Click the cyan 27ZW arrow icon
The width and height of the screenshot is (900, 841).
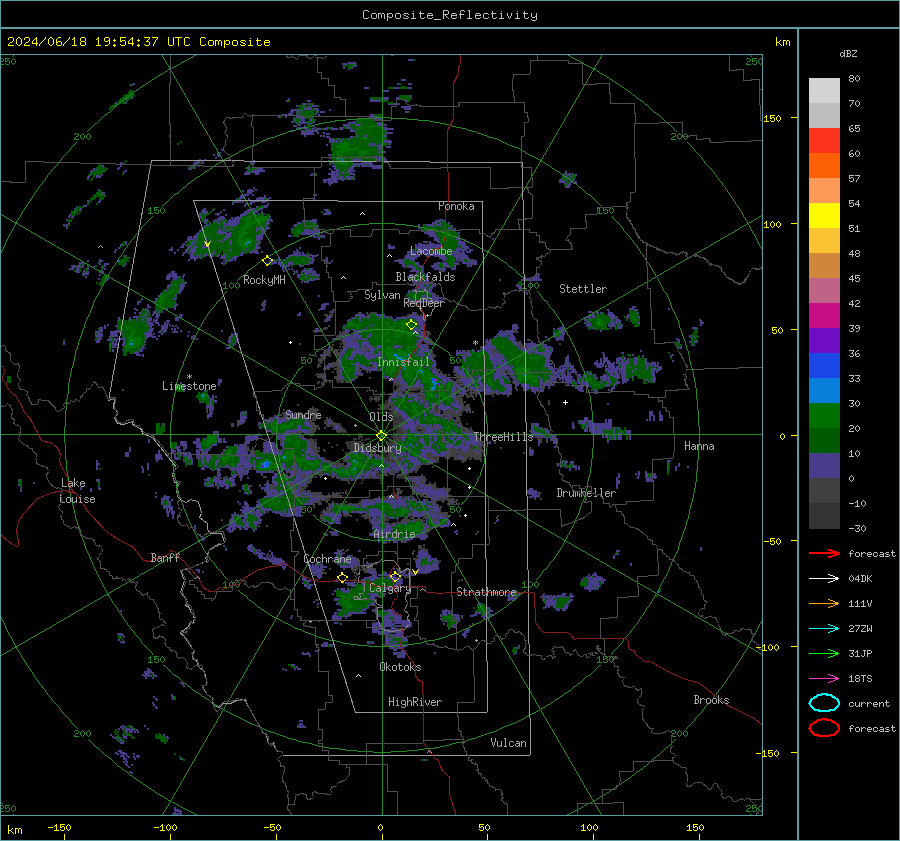(824, 629)
